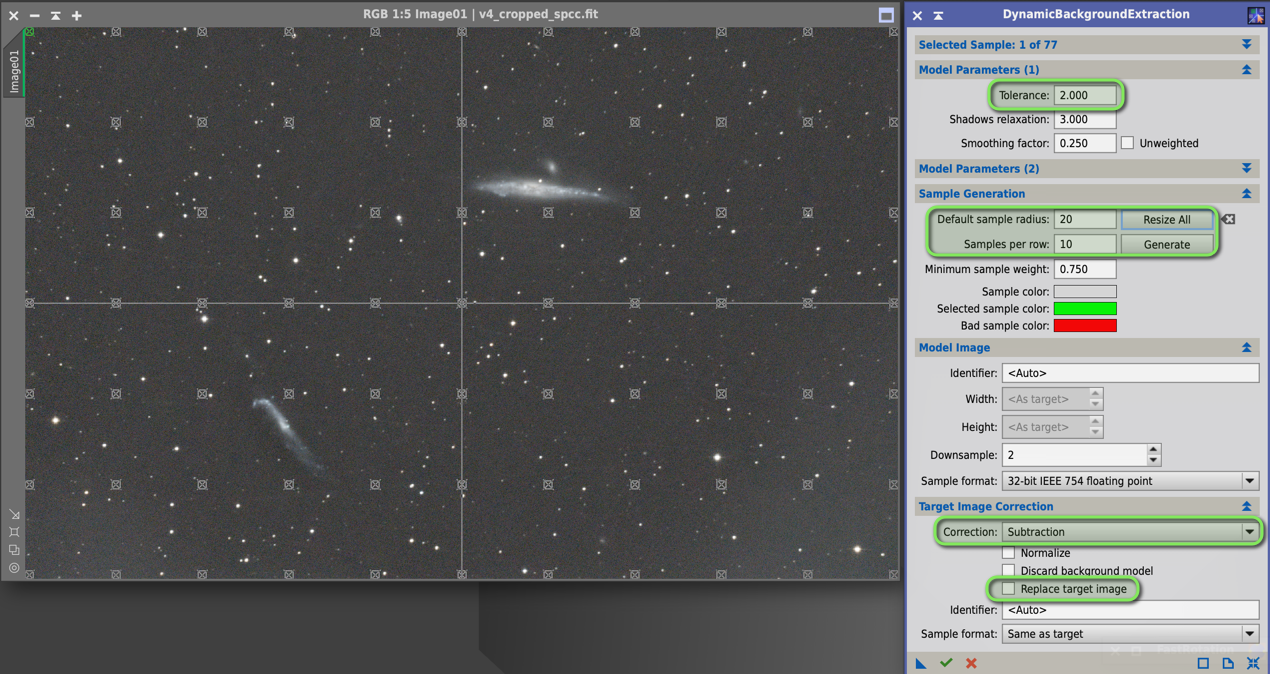Image resolution: width=1270 pixels, height=674 pixels.
Task: Shade the image window with the up-arrow icon
Action: coord(55,15)
